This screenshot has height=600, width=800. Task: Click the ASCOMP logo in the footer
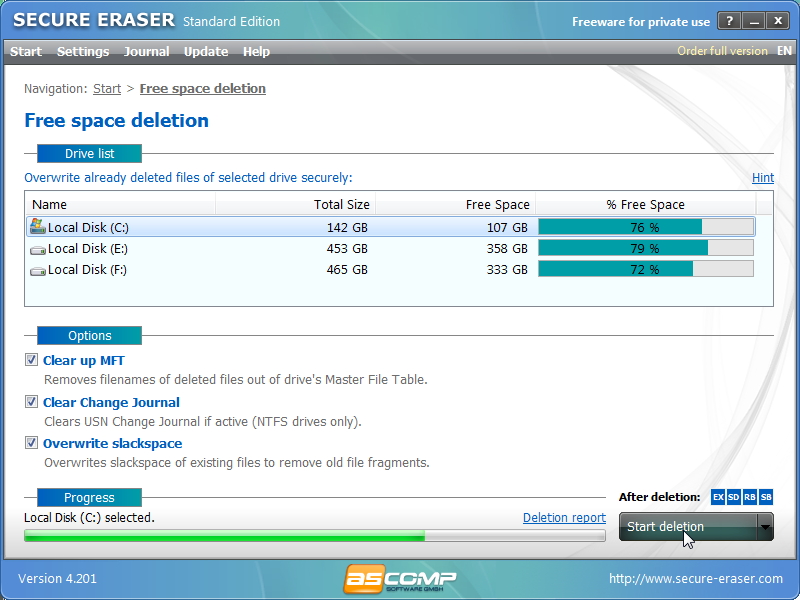(x=399, y=579)
